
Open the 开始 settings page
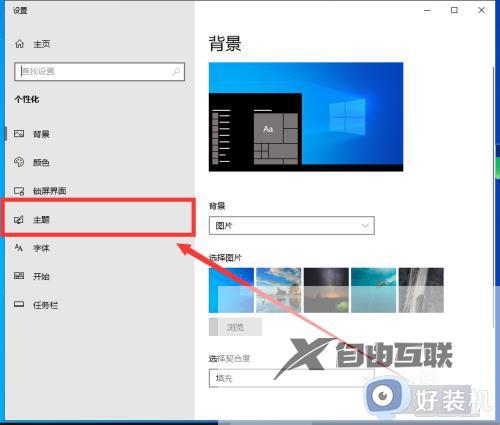point(41,276)
